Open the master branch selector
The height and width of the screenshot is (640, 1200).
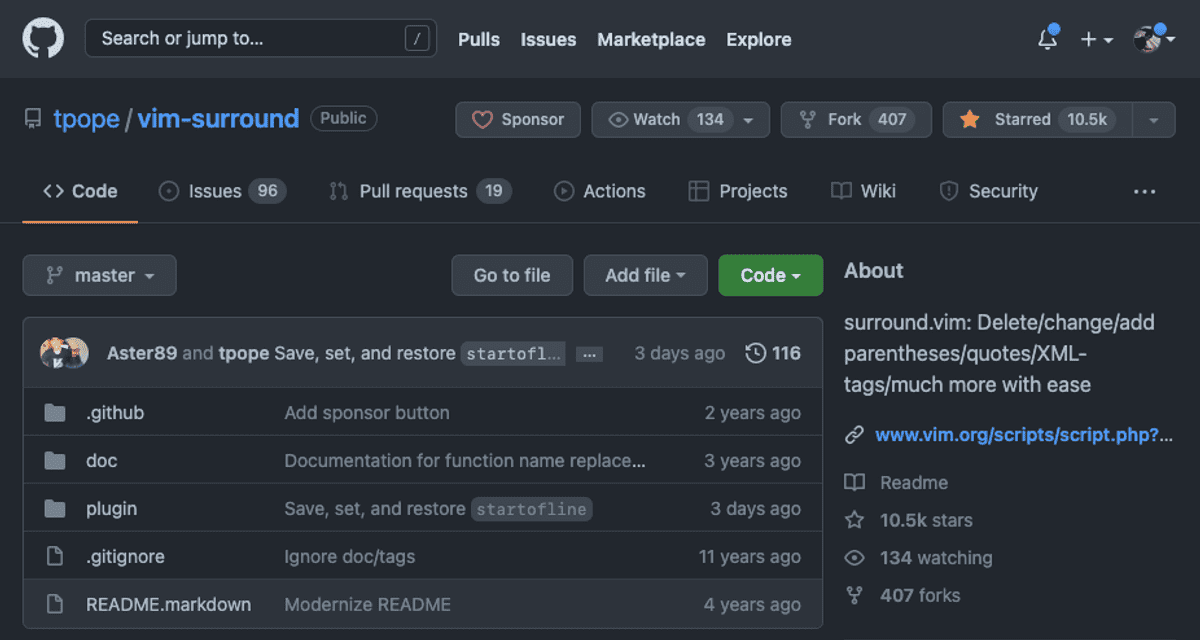[99, 275]
